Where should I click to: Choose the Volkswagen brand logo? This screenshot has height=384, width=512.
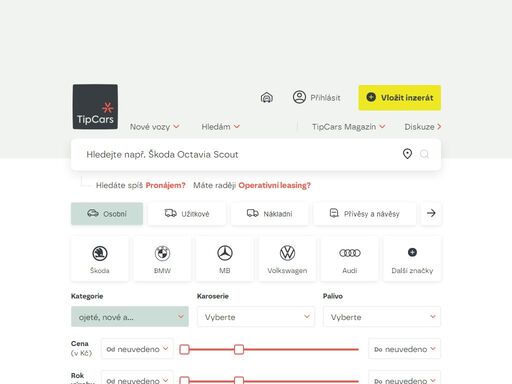pyautogui.click(x=287, y=253)
